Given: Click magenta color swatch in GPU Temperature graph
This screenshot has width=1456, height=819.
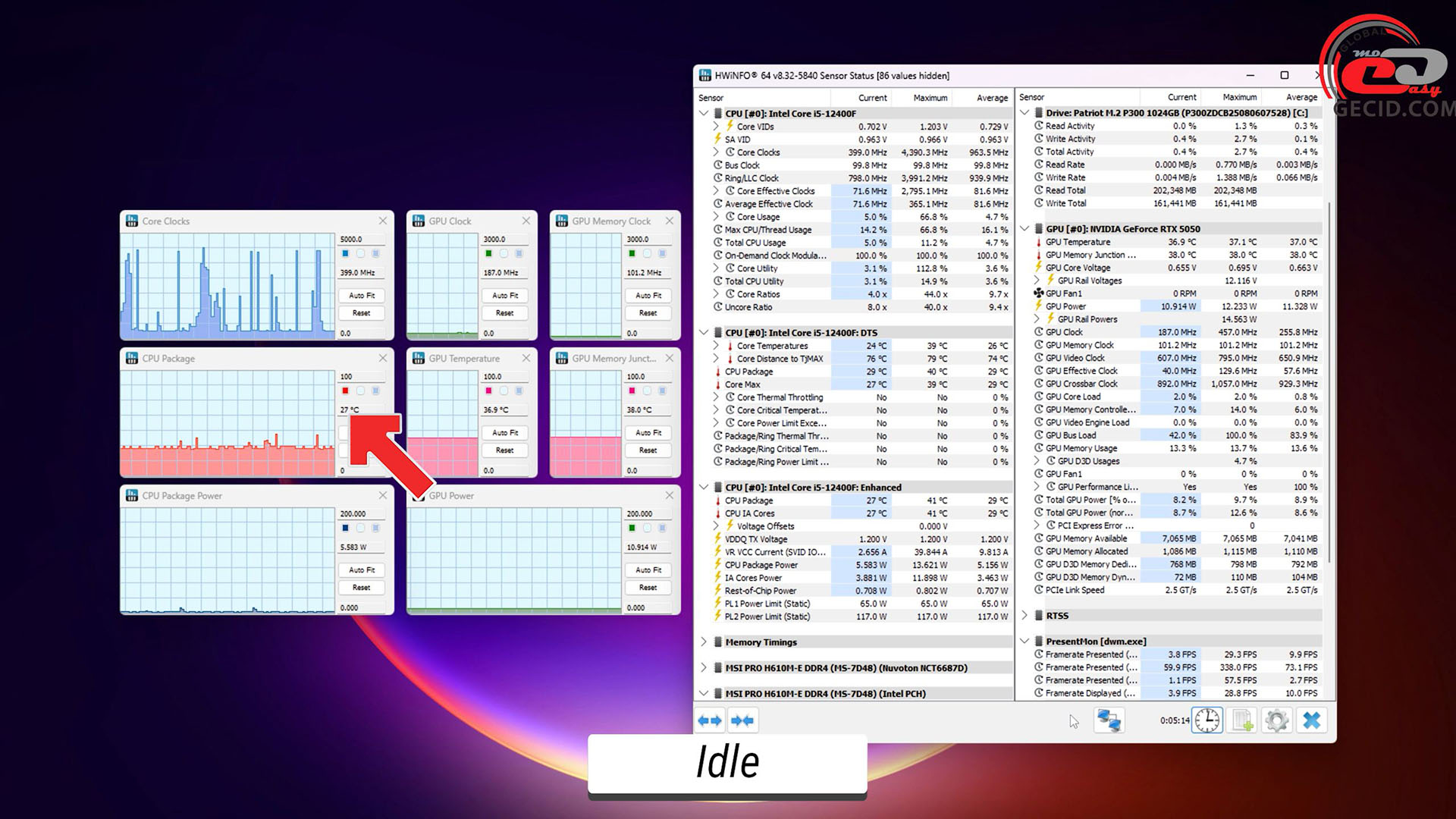Looking at the screenshot, I should pyautogui.click(x=488, y=391).
